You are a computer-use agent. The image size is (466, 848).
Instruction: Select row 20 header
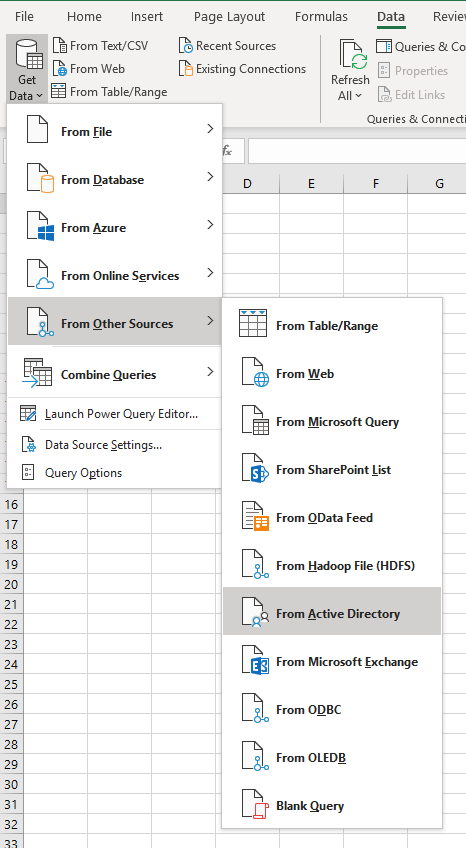pos(11,585)
